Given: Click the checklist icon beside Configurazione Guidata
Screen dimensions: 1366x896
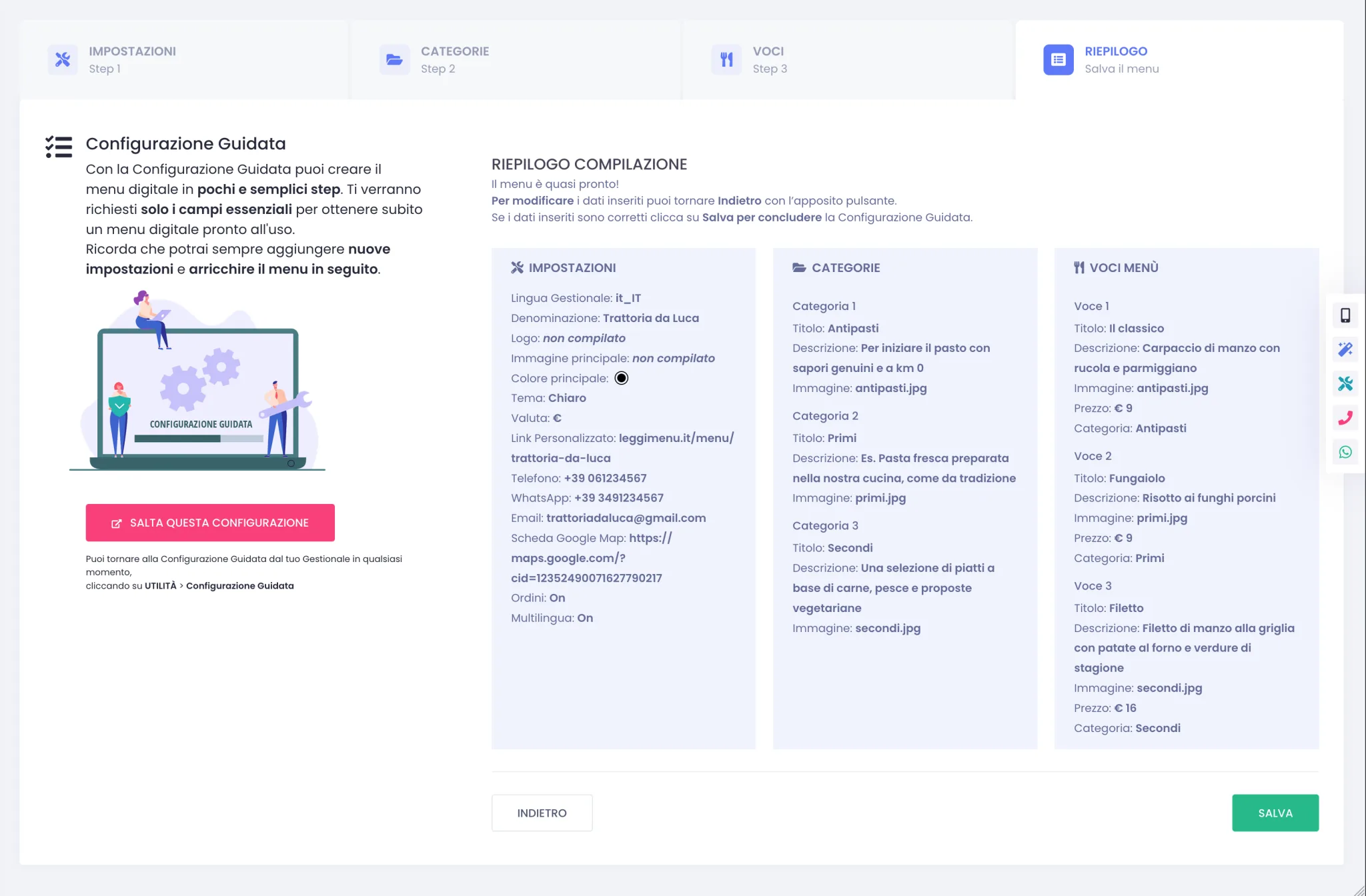Looking at the screenshot, I should [x=59, y=147].
